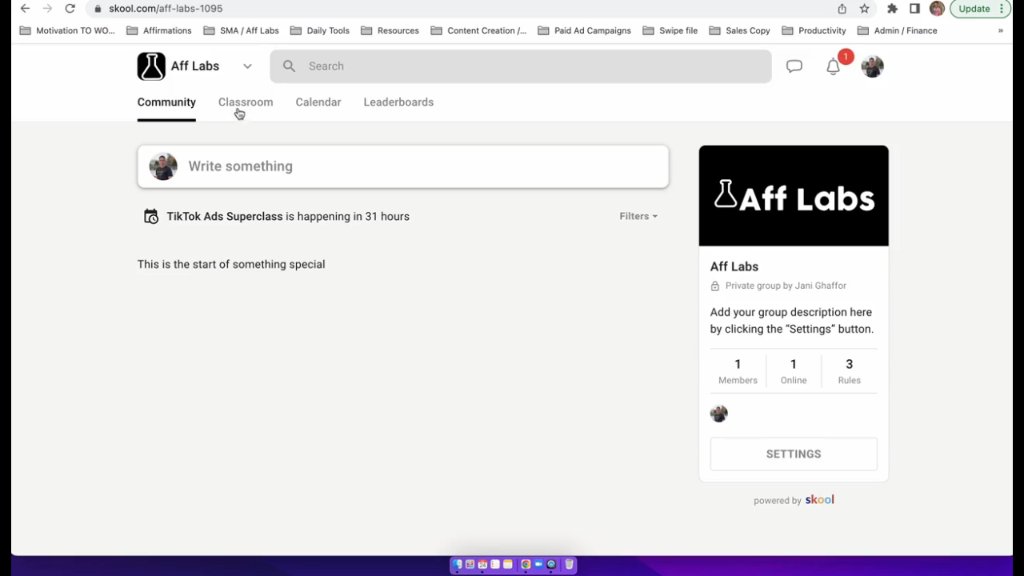Open the Daily Tools bookmark folder
The width and height of the screenshot is (1024, 576).
320,31
